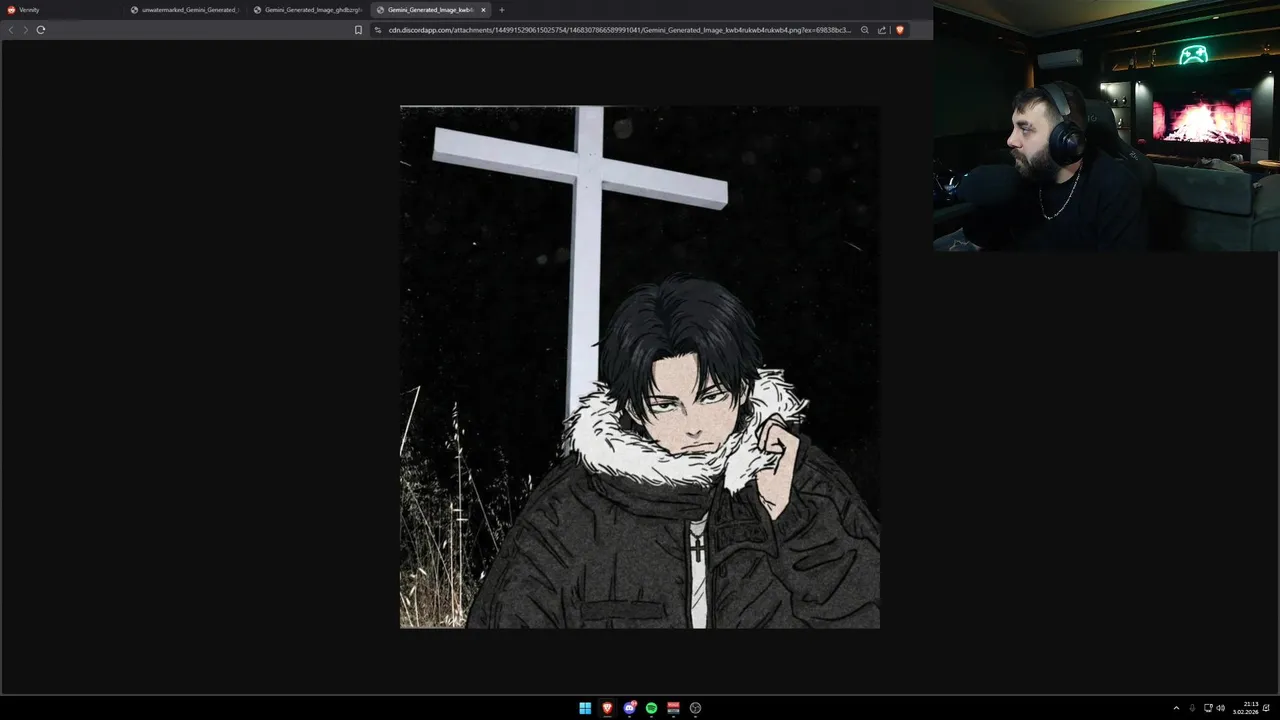Go back to the previous page

[11, 30]
